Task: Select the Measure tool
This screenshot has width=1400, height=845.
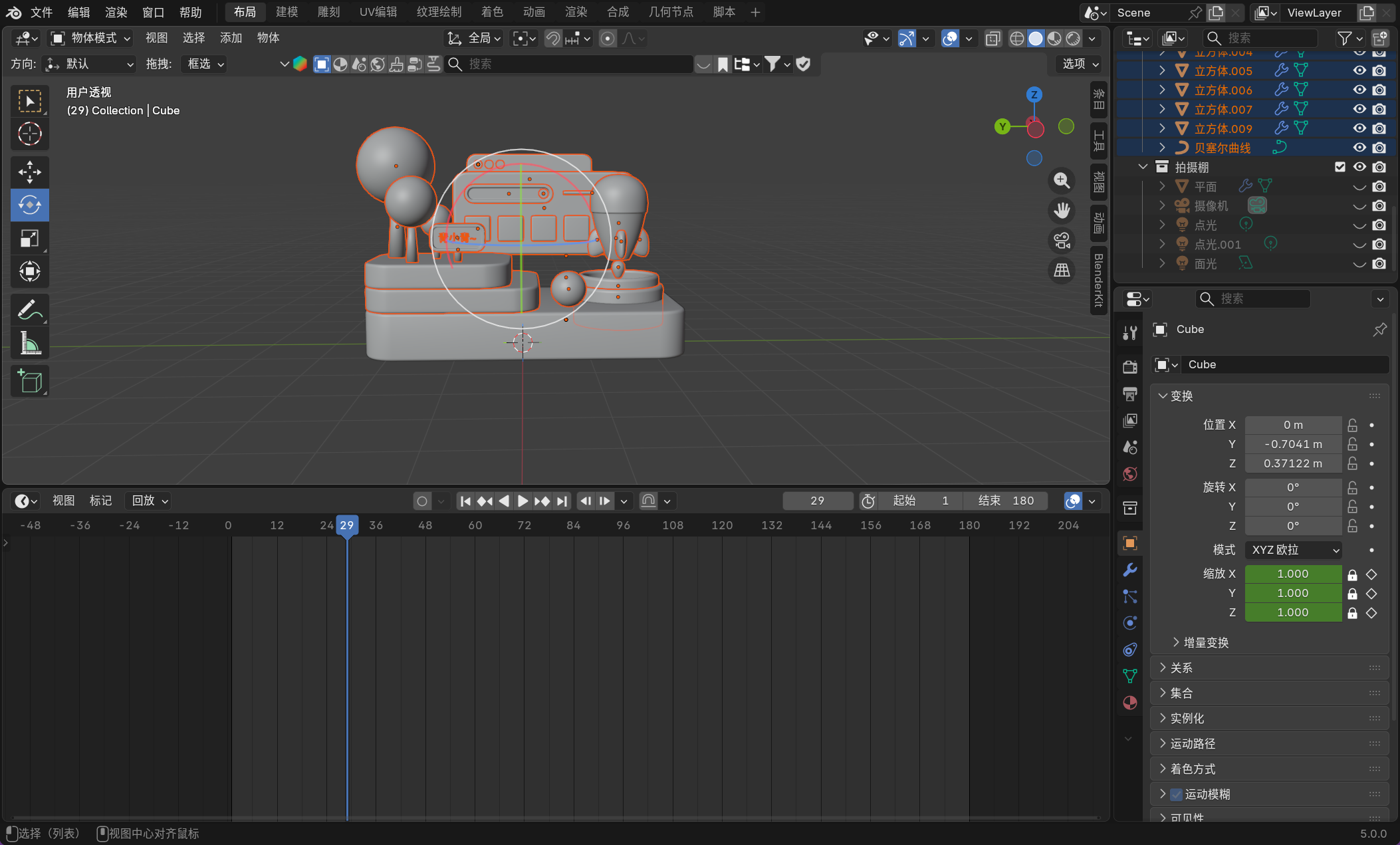Action: coord(29,344)
